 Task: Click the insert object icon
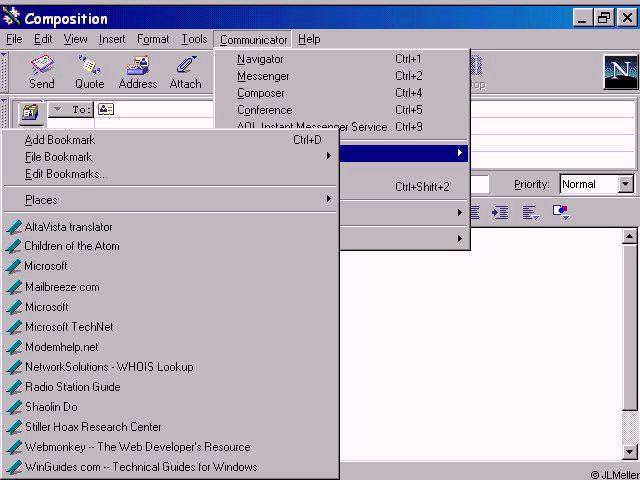click(561, 212)
